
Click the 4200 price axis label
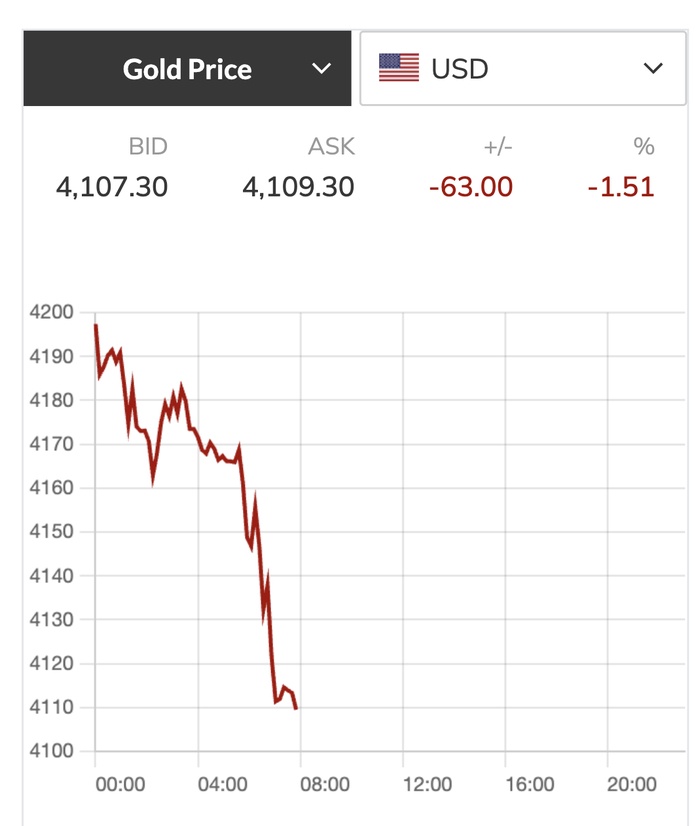click(x=50, y=312)
